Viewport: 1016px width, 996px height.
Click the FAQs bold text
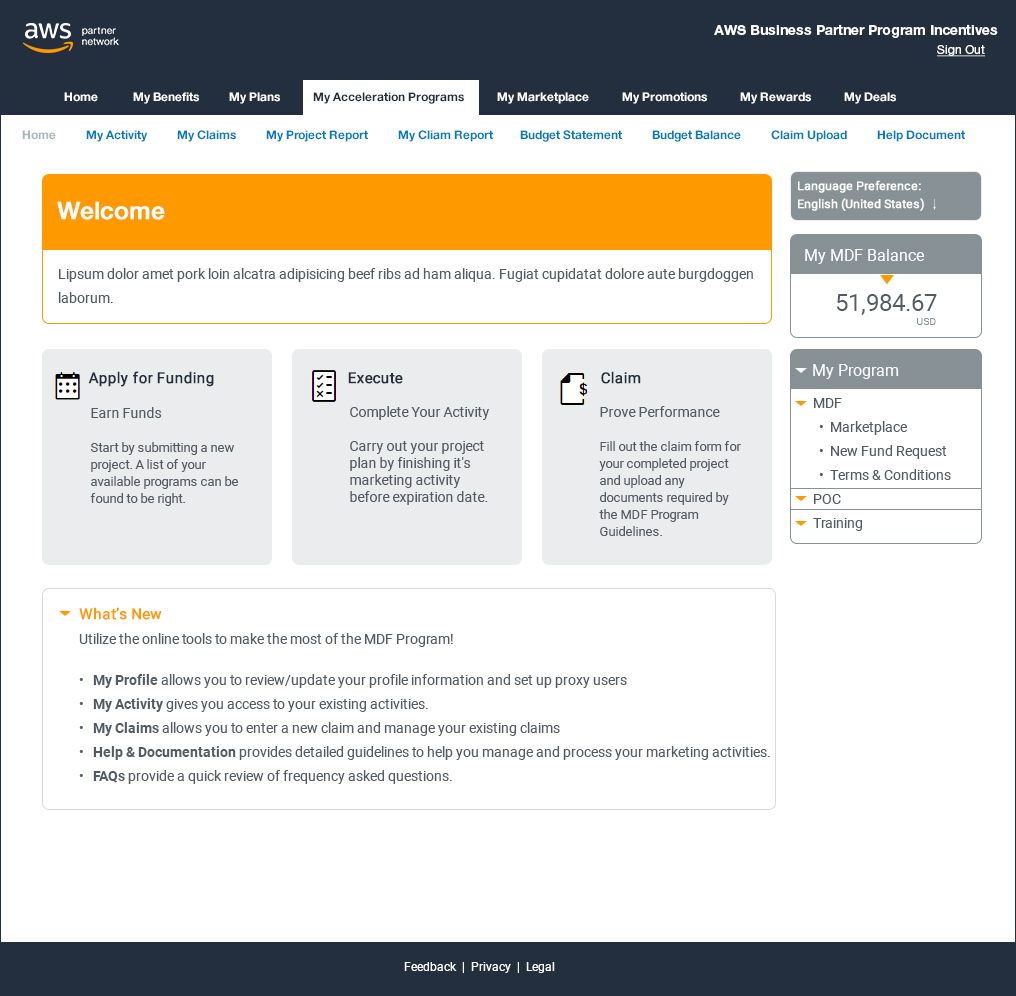point(109,776)
